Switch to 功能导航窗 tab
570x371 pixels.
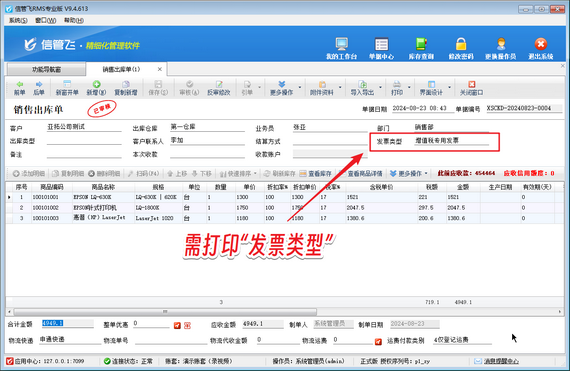46,69
